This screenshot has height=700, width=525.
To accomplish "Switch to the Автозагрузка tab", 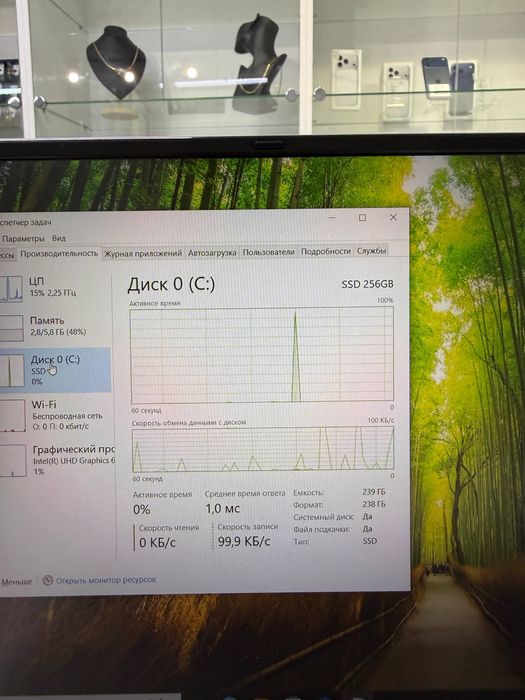I will [x=212, y=253].
